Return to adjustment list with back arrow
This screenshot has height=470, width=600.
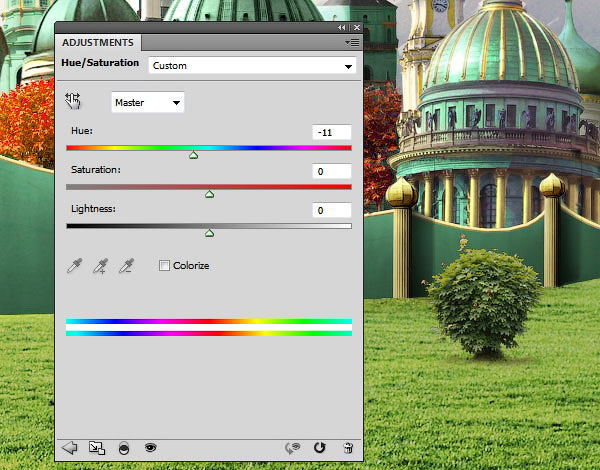[70, 447]
